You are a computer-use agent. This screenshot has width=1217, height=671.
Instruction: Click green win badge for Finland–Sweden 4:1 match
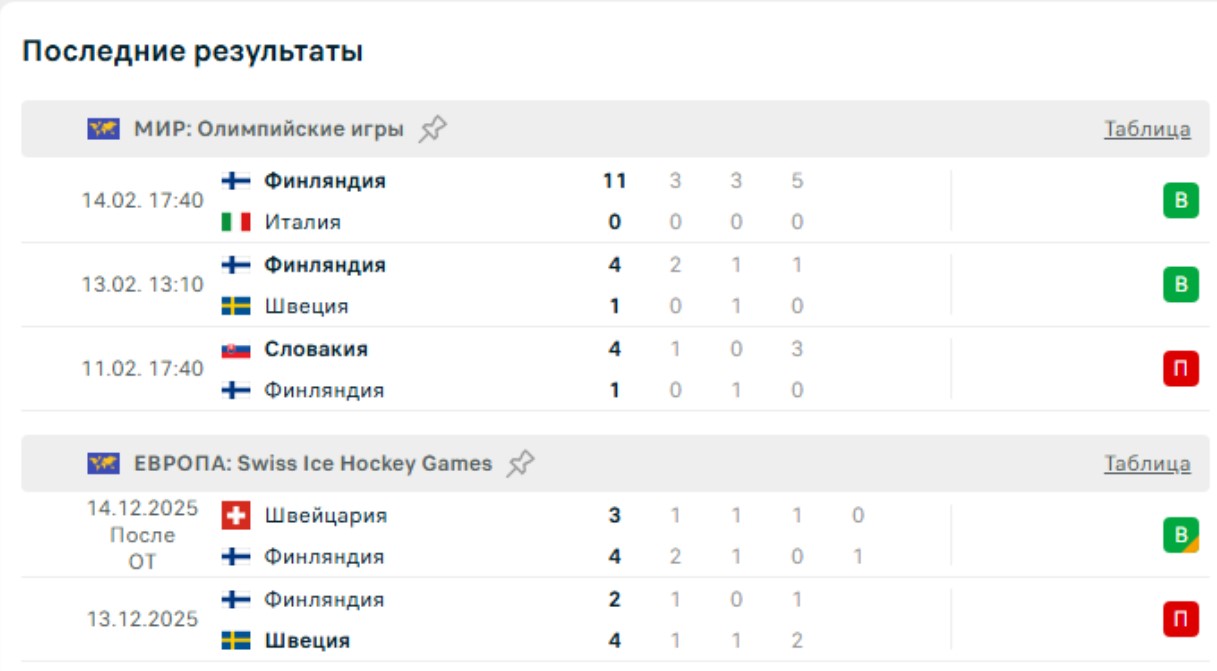tap(1180, 285)
